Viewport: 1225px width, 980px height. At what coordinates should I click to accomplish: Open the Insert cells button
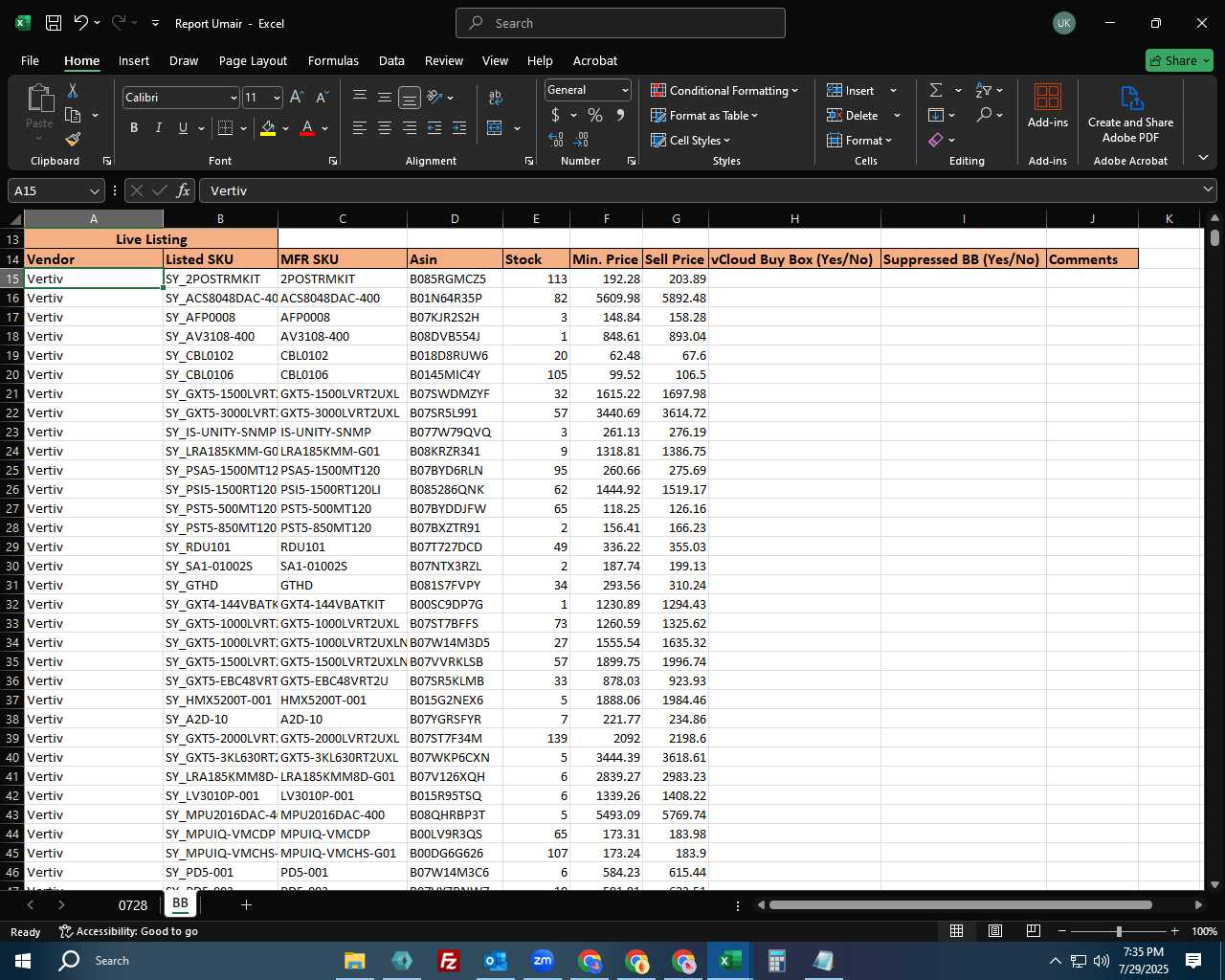[x=851, y=90]
